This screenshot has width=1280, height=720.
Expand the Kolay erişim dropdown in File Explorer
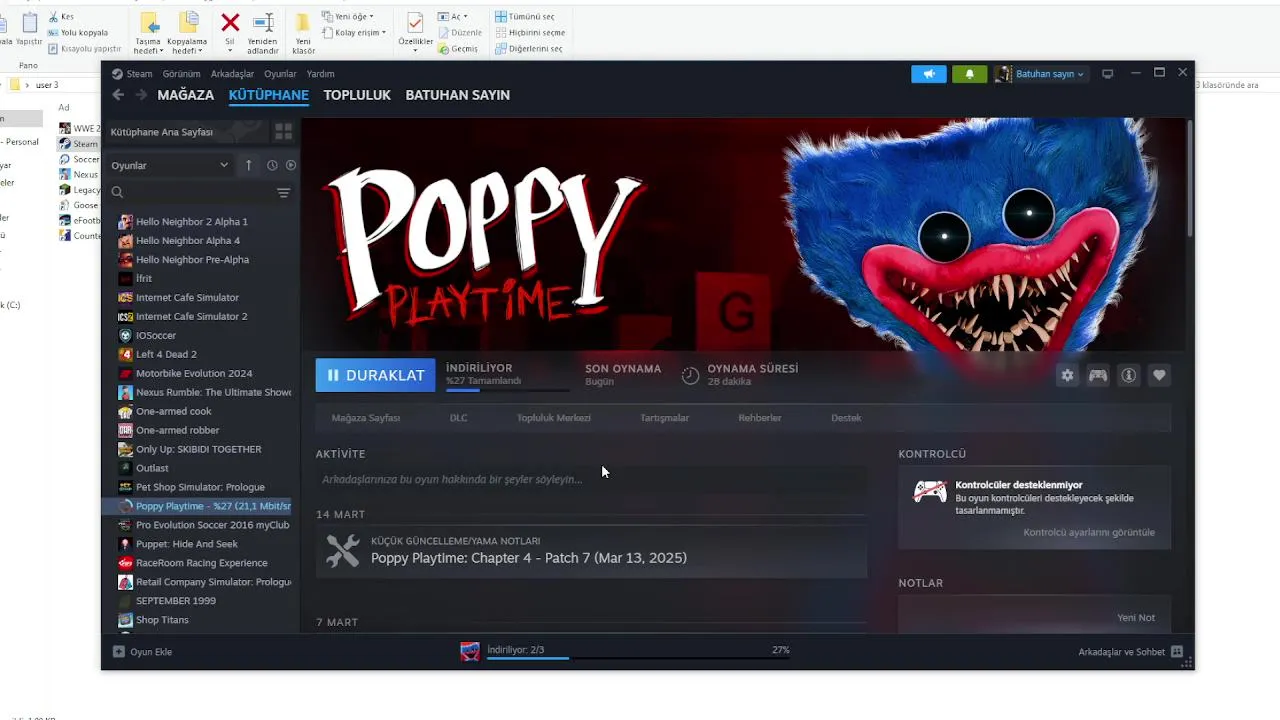pyautogui.click(x=354, y=33)
